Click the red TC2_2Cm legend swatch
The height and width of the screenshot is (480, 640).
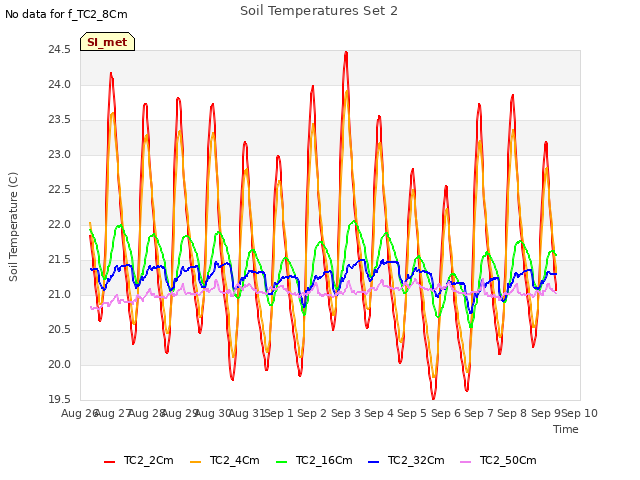point(109,462)
